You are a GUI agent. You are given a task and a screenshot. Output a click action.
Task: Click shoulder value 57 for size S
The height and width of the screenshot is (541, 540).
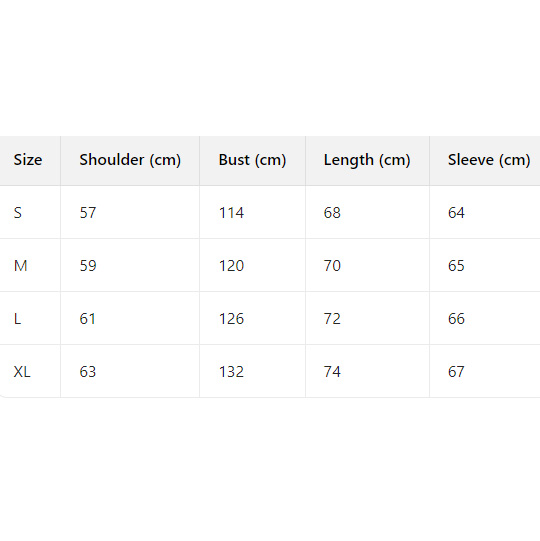click(88, 213)
